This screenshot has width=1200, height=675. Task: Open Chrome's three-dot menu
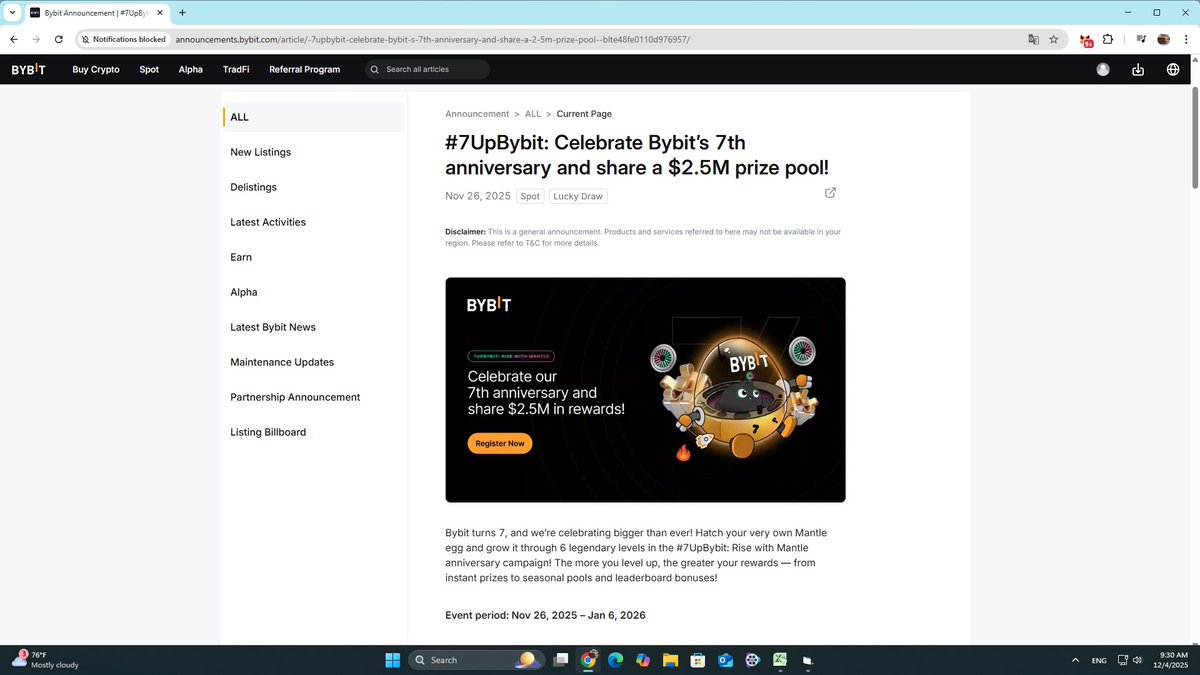(x=1184, y=39)
